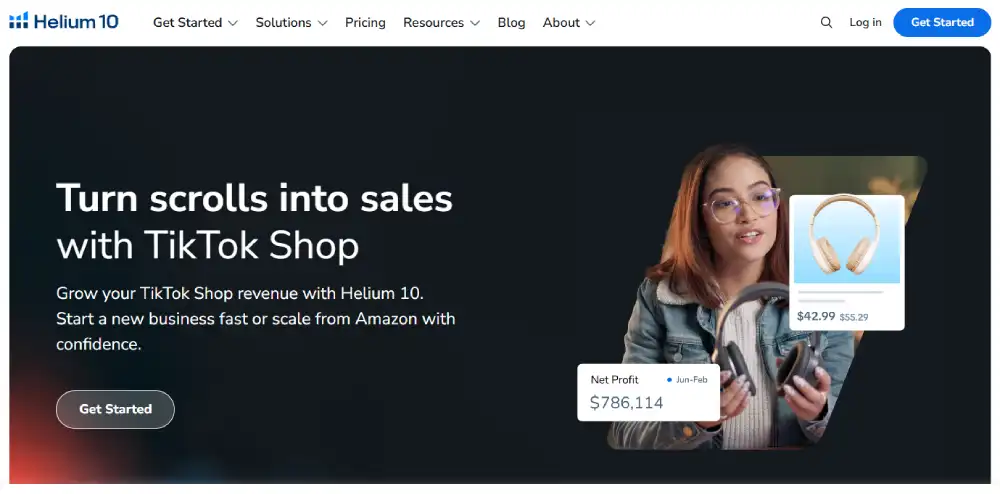Screen dimensions: 1000x494
Task: Click the Helium 10 logo
Action: (x=64, y=22)
